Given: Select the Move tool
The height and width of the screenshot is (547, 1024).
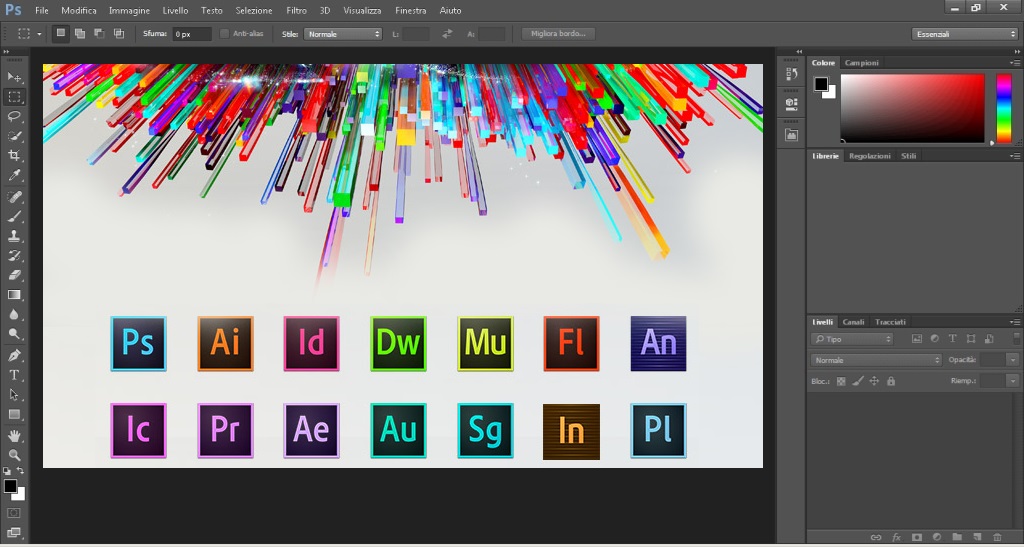Looking at the screenshot, I should (x=14, y=77).
